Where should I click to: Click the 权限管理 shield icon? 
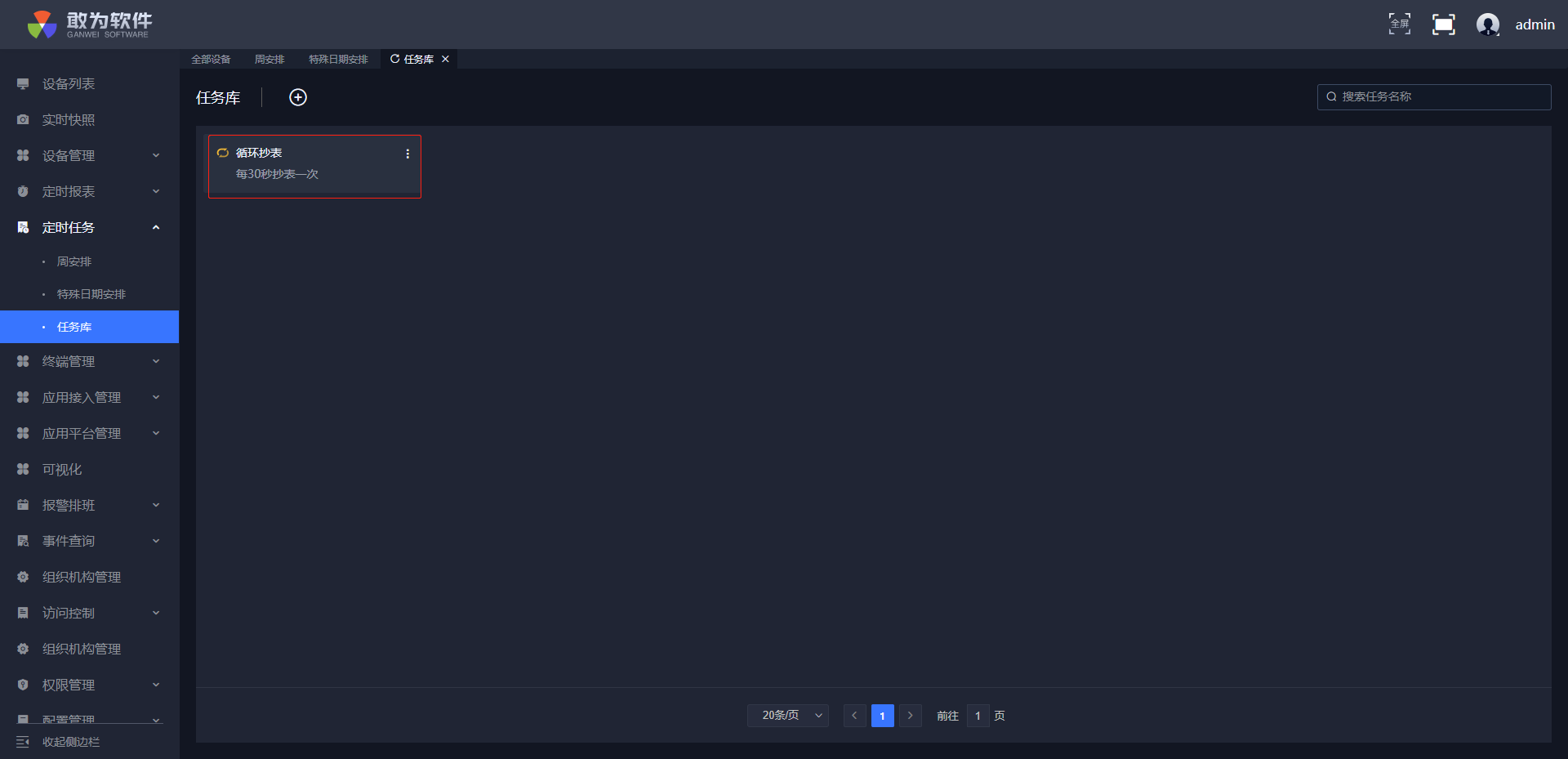(23, 685)
